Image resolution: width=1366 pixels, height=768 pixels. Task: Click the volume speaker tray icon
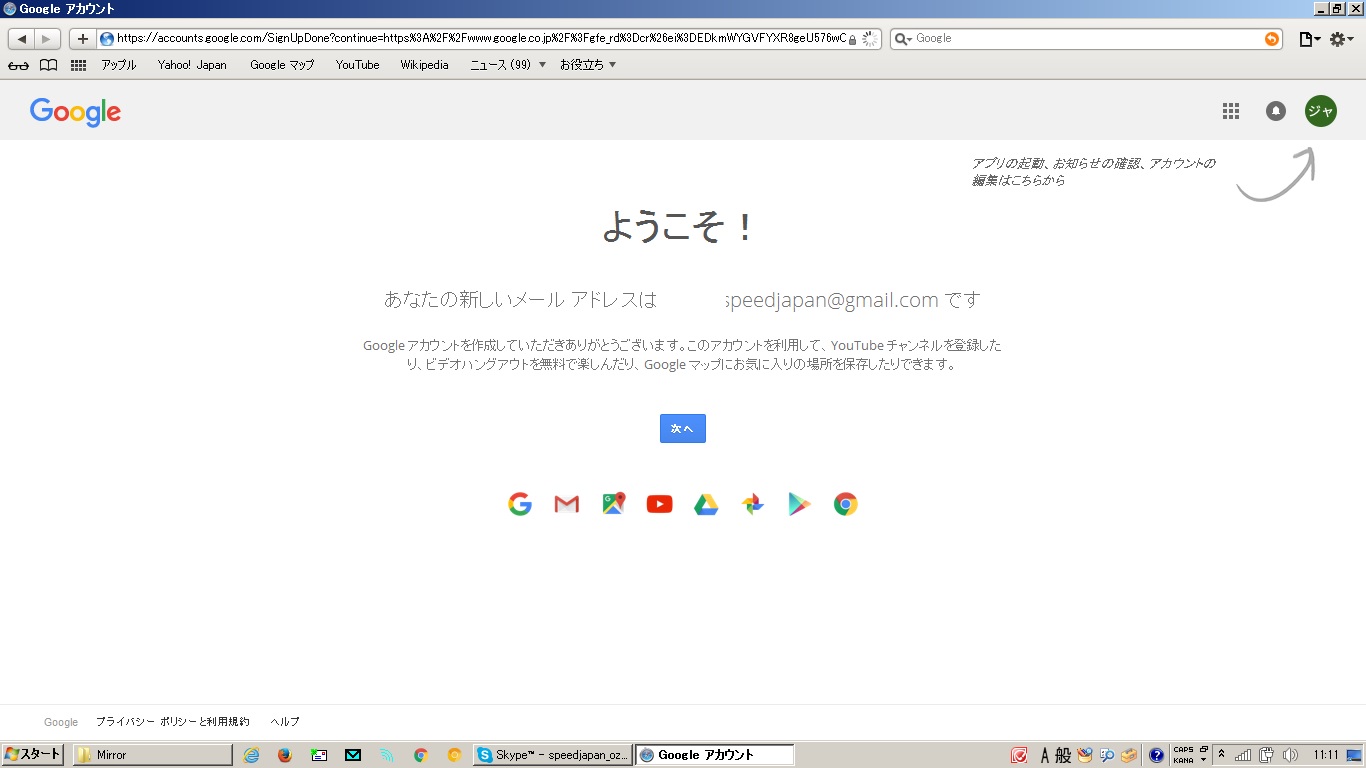pos(1290,755)
